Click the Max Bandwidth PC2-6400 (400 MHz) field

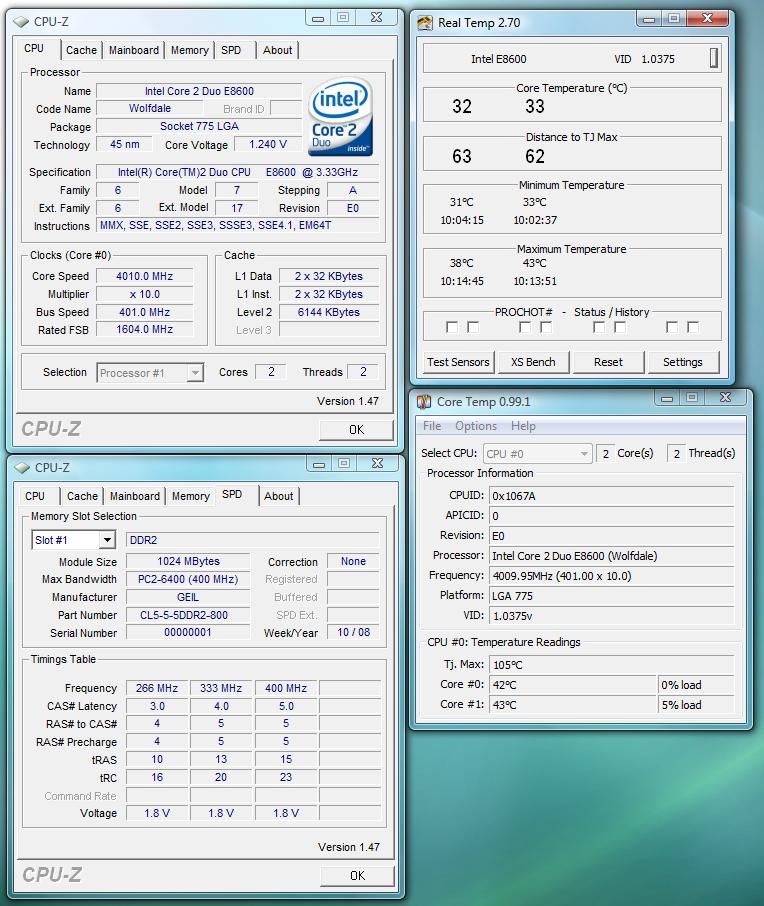(x=188, y=580)
